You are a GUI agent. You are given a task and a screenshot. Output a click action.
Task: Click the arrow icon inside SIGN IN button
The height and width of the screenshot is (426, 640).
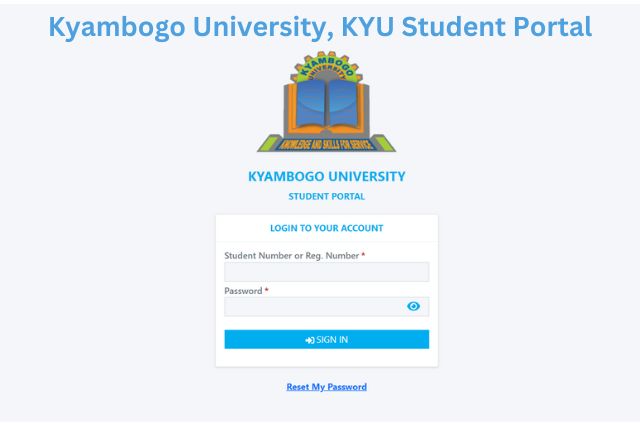point(310,340)
